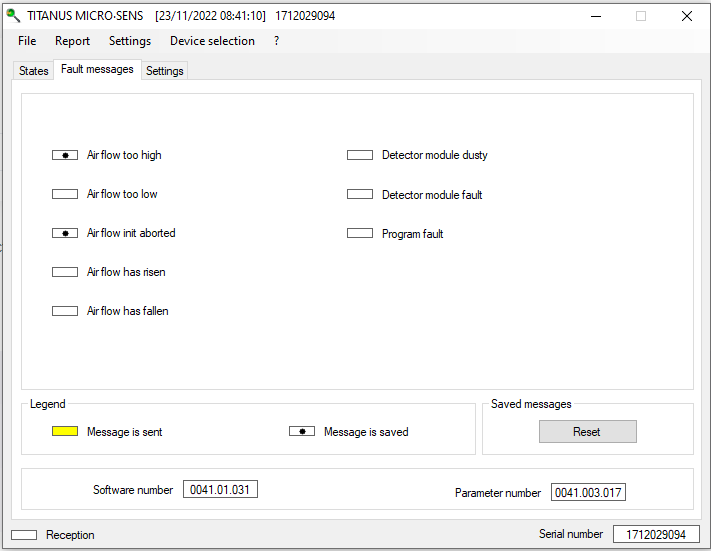Viewport: 711px width, 551px height.
Task: Click the 'Detector module dusty' label
Action: [x=434, y=155]
